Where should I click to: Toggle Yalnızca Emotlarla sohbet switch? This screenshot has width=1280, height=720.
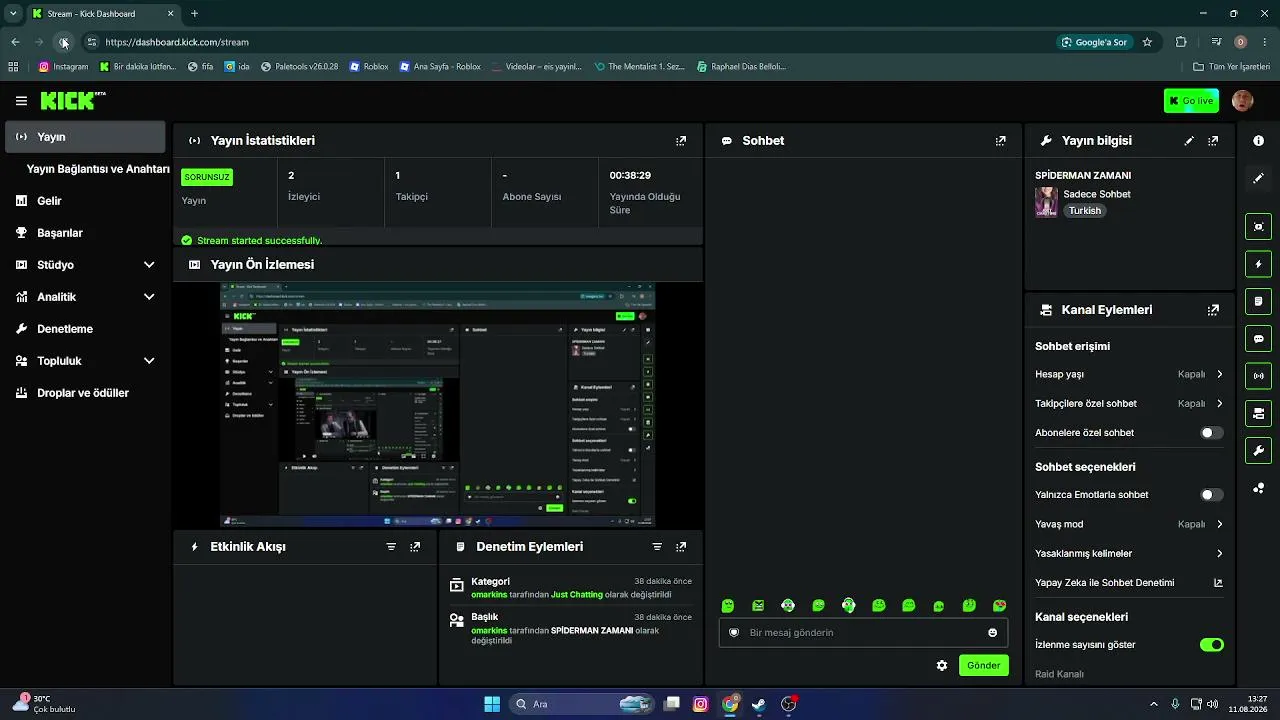(1211, 495)
